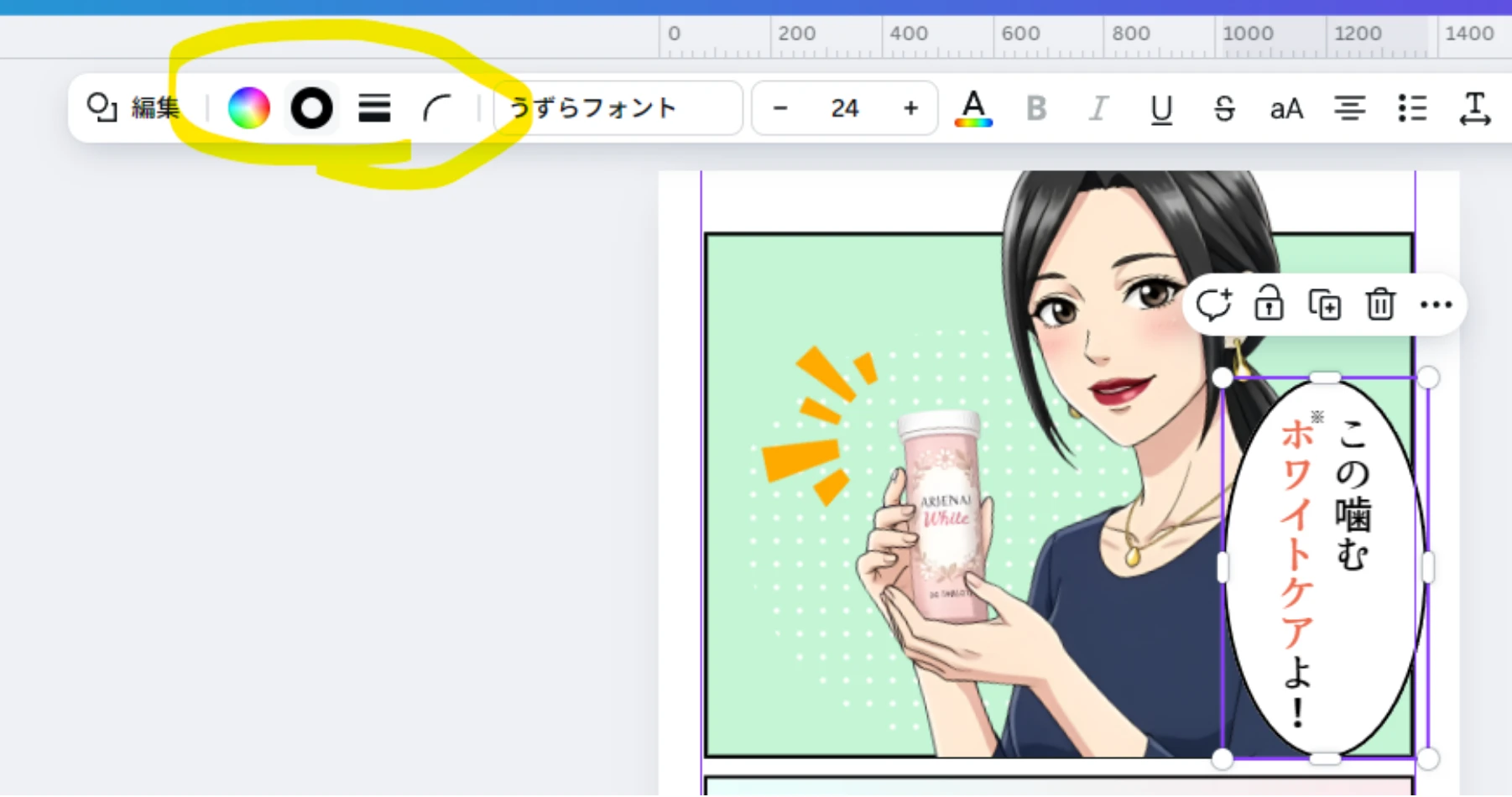Open the more options ellipsis menu
The width and height of the screenshot is (1512, 797).
pyautogui.click(x=1436, y=305)
